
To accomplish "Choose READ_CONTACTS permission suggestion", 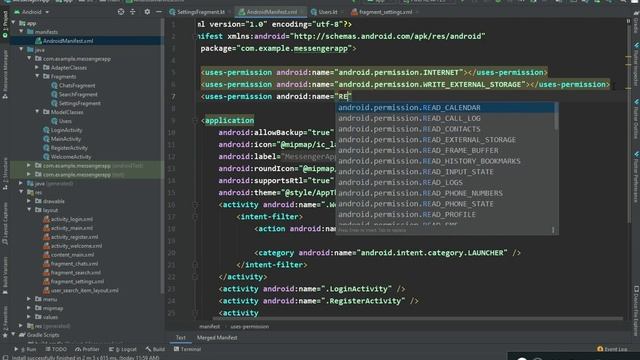I will (x=445, y=129).
